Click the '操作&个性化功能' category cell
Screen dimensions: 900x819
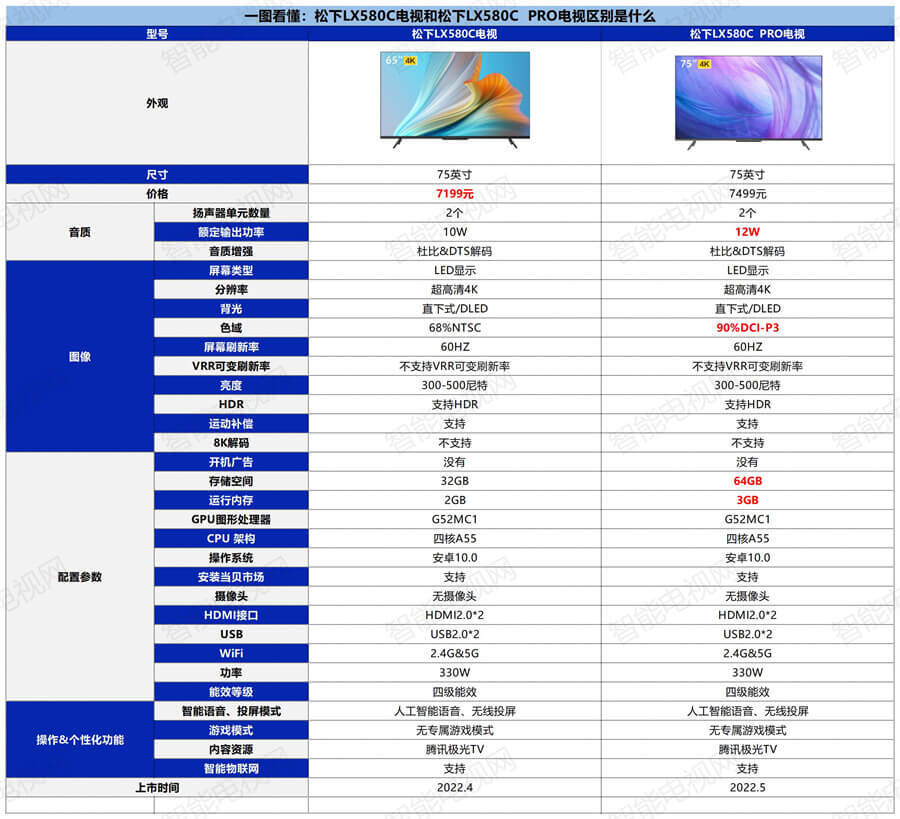click(x=80, y=739)
